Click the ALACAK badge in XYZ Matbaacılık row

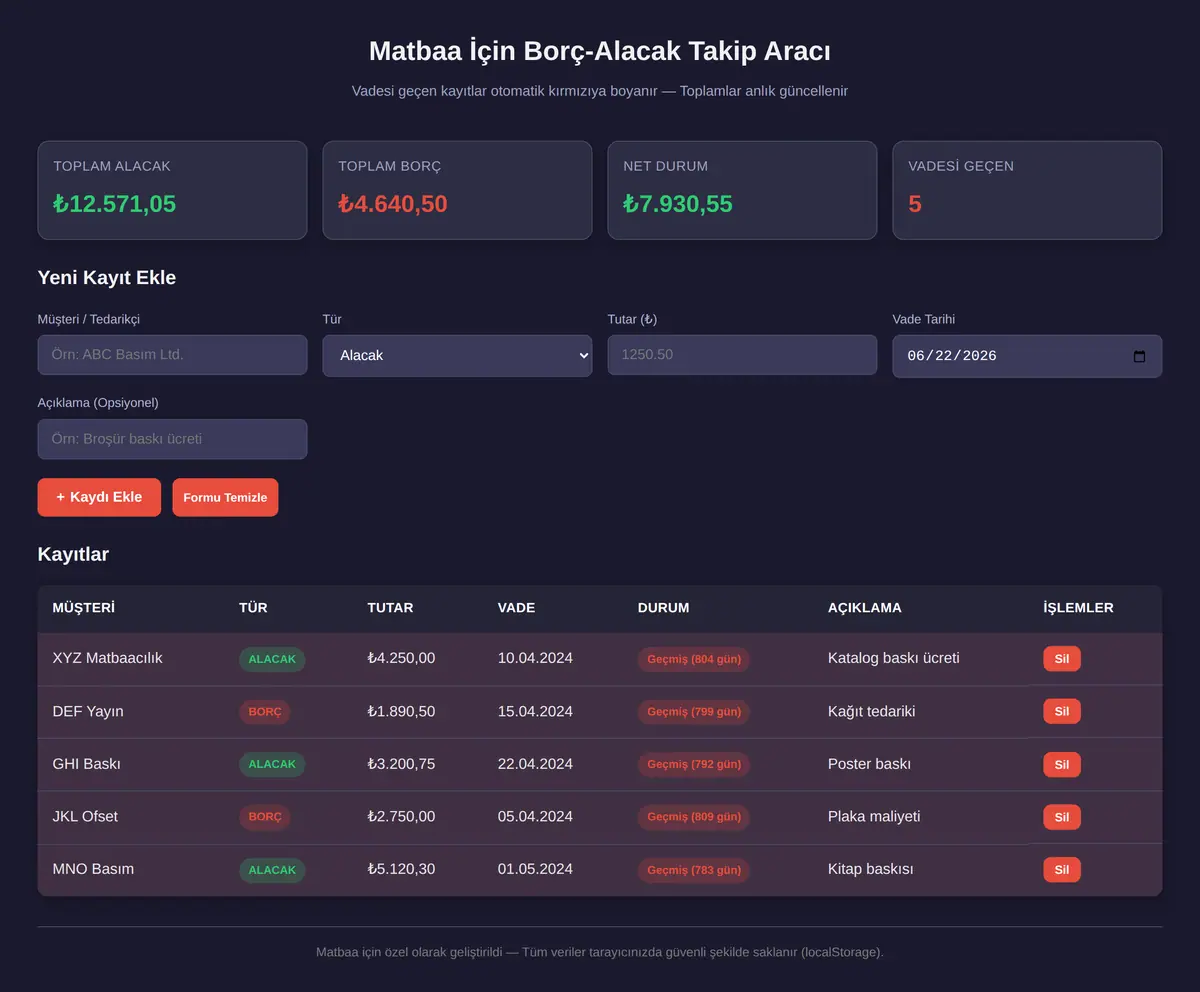tap(272, 659)
